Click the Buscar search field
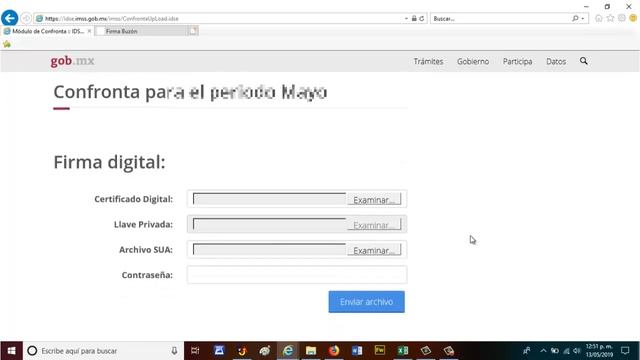Viewport: 640px width, 360px height. 501,18
